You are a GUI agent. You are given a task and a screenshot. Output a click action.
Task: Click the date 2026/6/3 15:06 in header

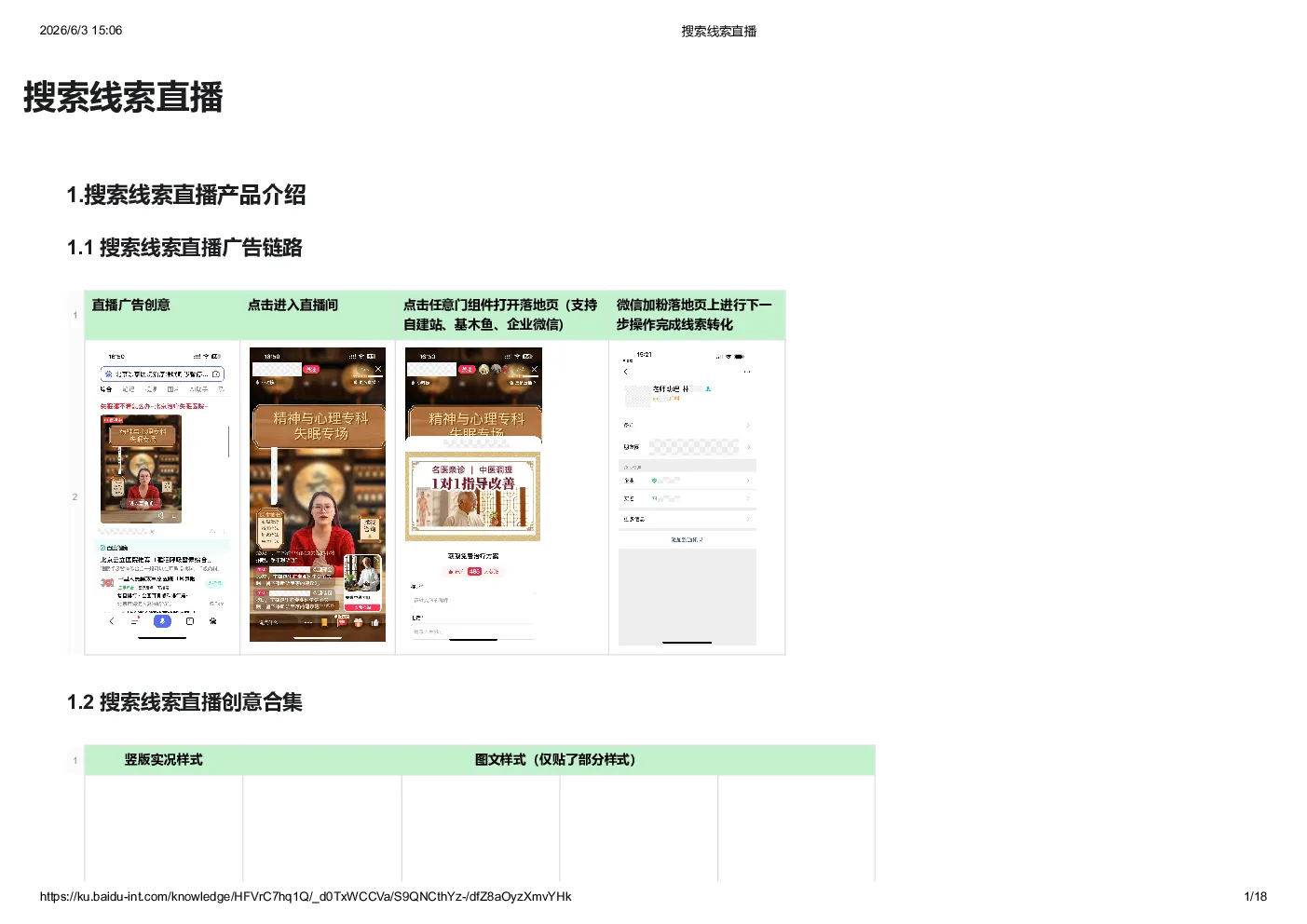click(x=81, y=31)
